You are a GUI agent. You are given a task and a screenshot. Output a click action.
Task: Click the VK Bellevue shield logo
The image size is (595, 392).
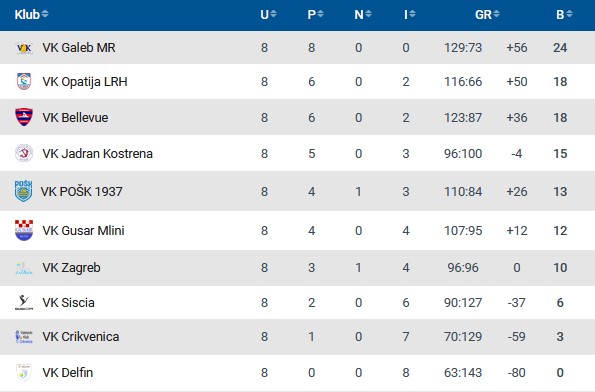24,117
